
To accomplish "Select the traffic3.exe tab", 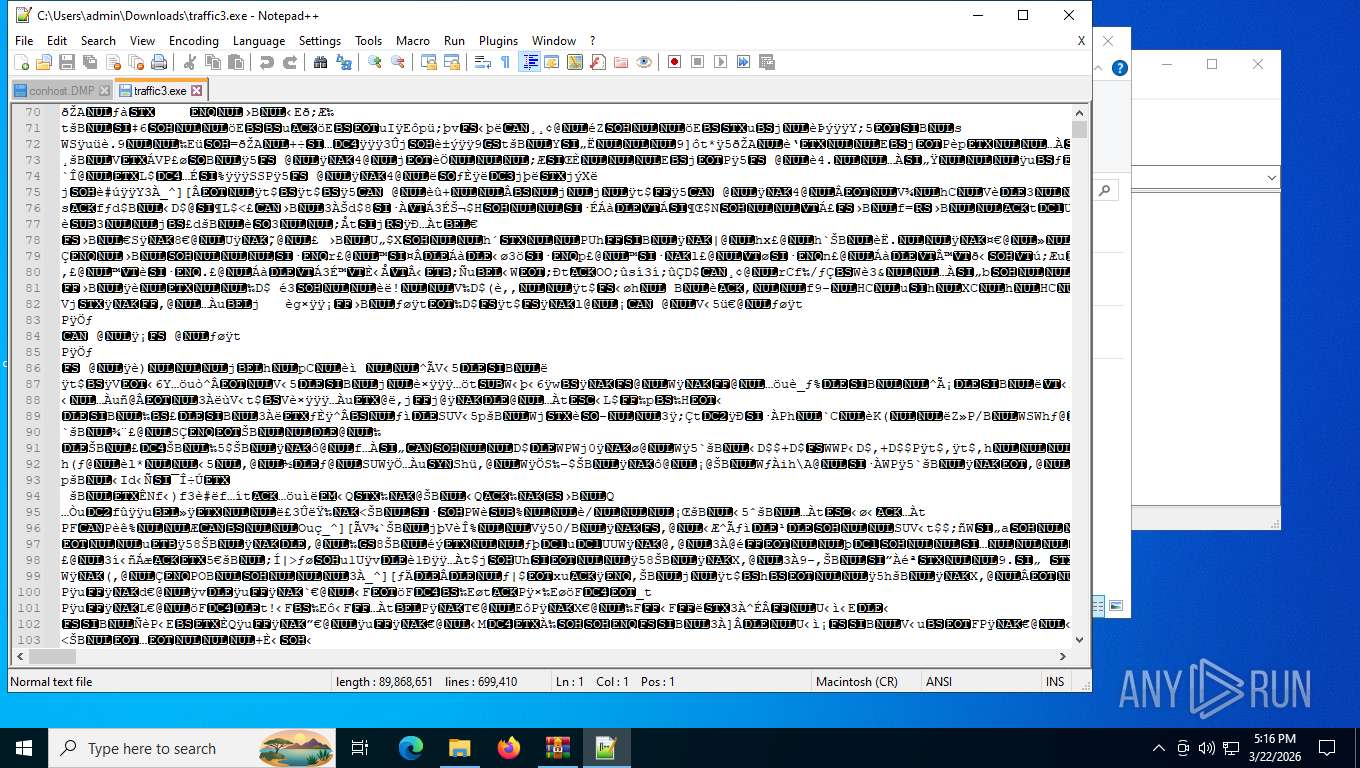I will pyautogui.click(x=160, y=90).
